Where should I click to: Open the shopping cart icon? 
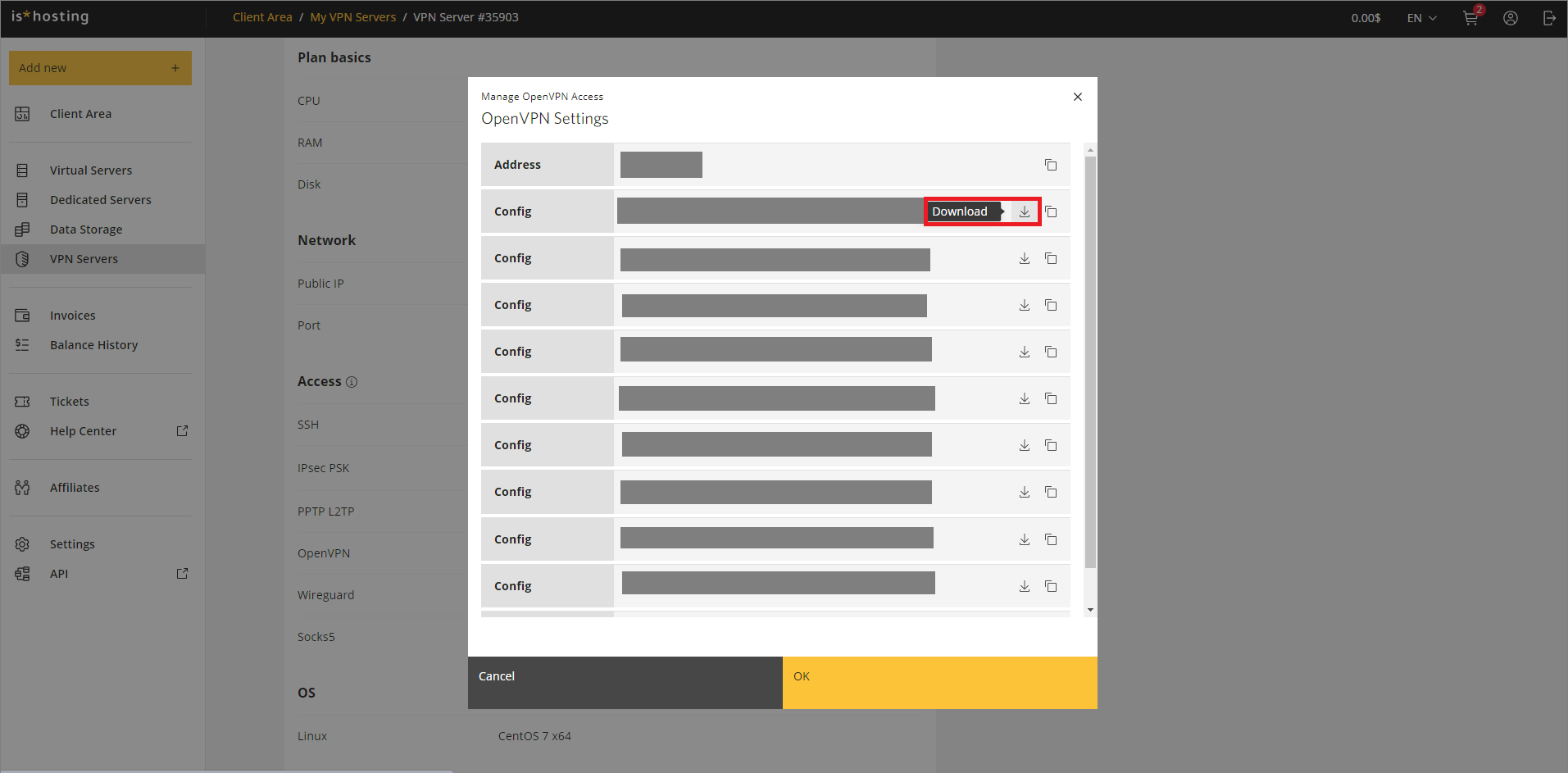pos(1471,18)
